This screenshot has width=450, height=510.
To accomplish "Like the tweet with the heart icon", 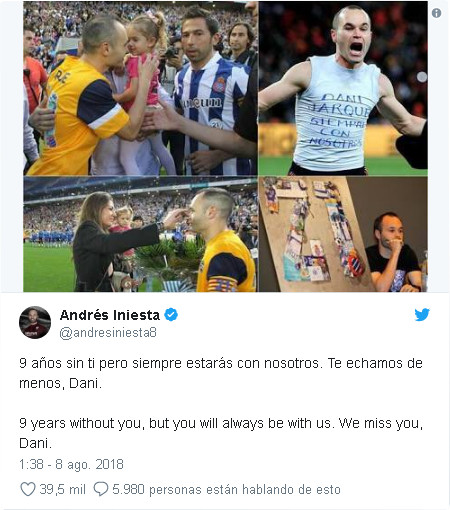I will pos(28,489).
